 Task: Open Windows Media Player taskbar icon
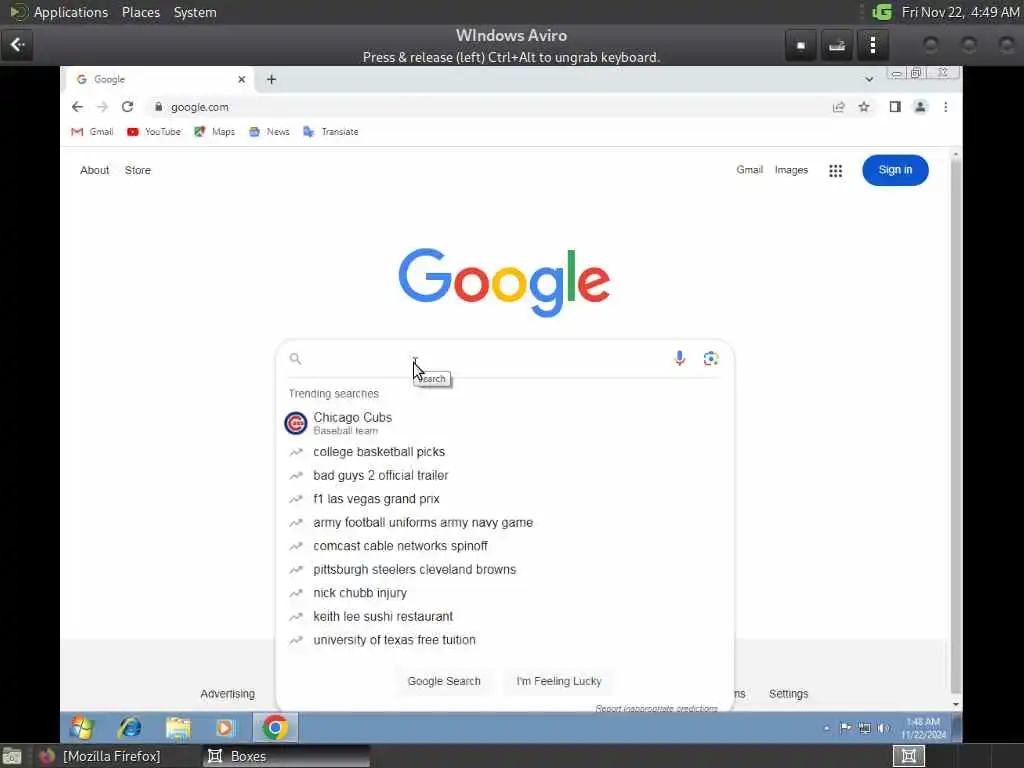225,727
